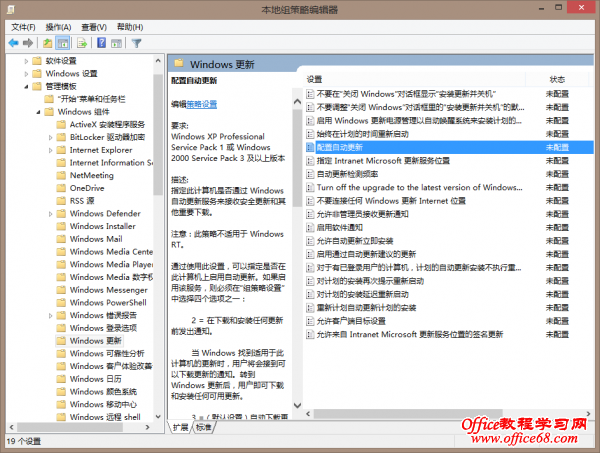Image resolution: width=600 pixels, height=453 pixels.
Task: Click the policy icon beside 配置自动更新
Action: (310, 147)
